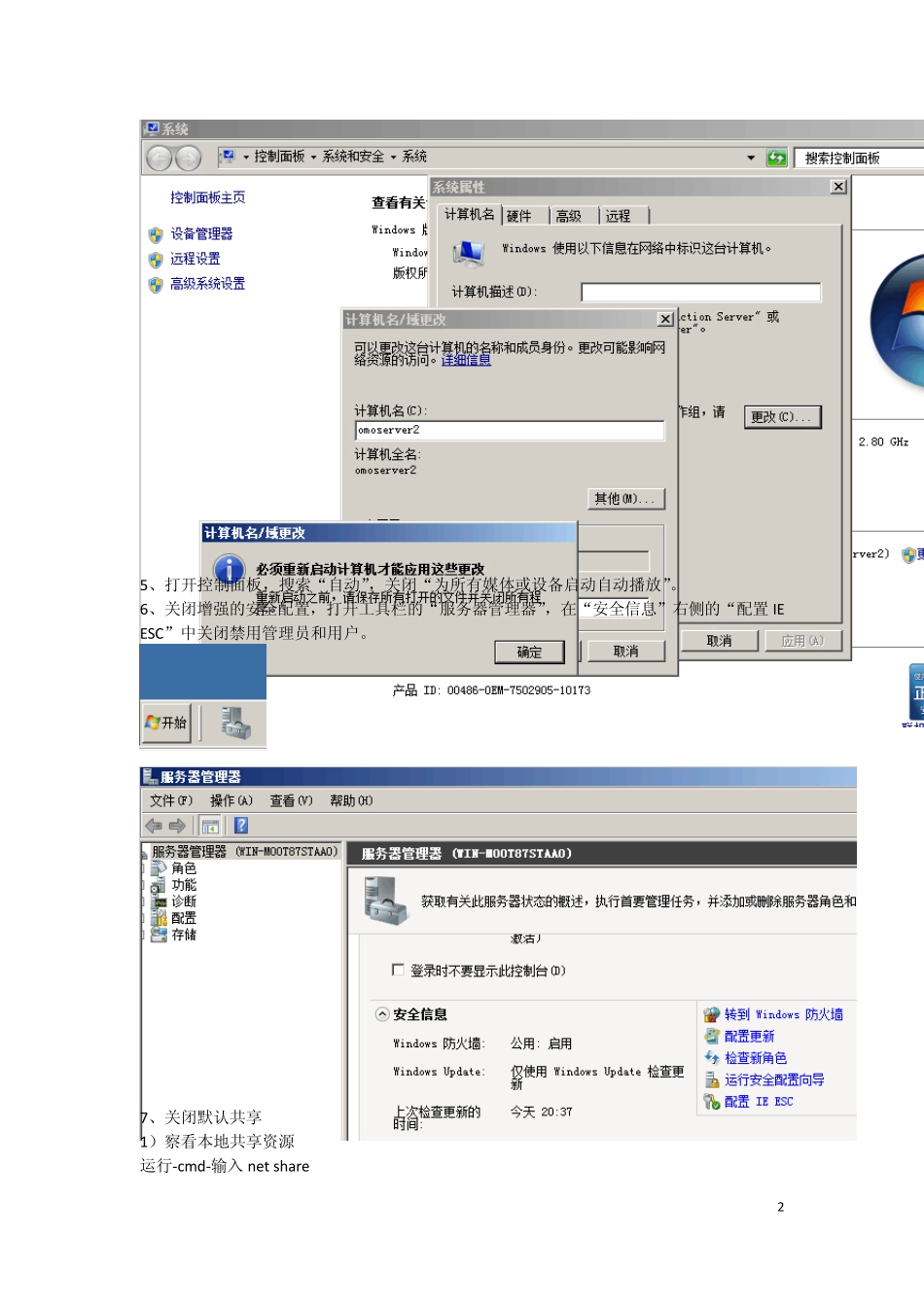Click the computer name field omoserver2
The height and width of the screenshot is (1307, 924).
click(510, 430)
